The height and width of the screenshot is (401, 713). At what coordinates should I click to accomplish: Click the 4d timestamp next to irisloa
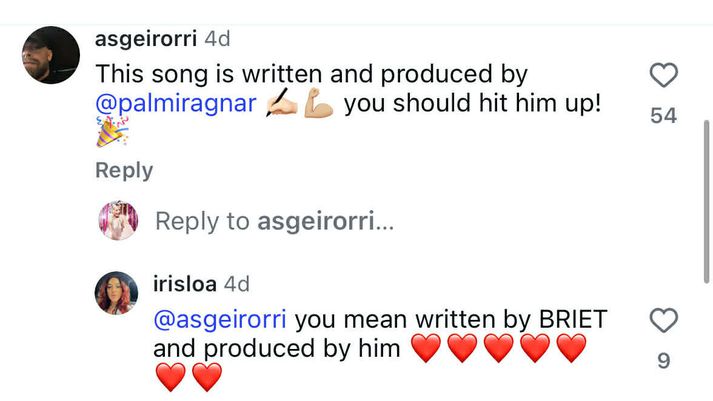tap(237, 284)
